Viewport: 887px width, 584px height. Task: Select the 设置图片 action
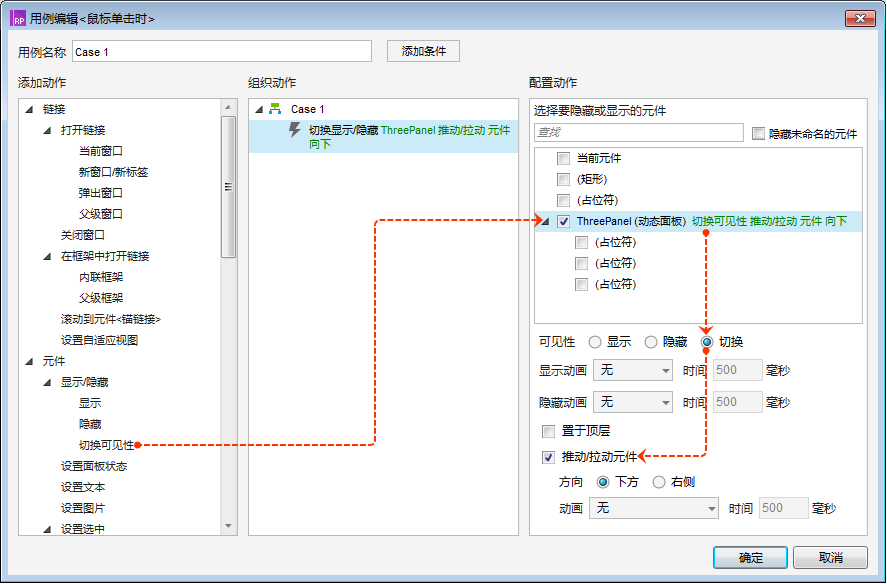coord(83,508)
